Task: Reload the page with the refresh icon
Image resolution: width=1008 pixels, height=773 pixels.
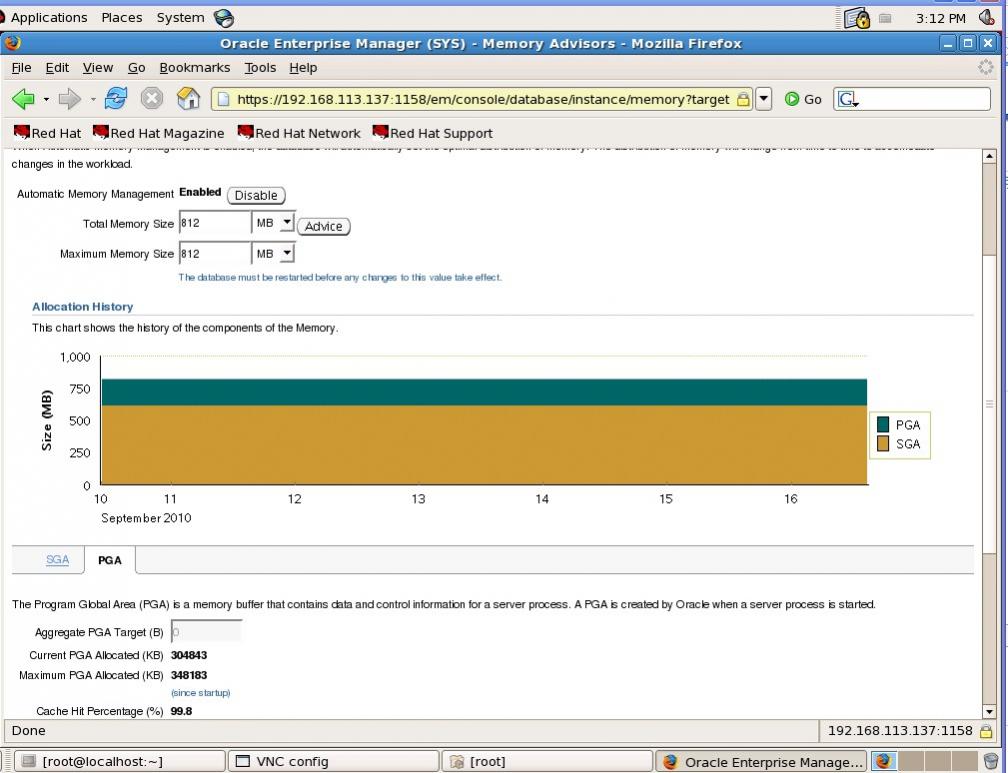Action: [x=116, y=98]
